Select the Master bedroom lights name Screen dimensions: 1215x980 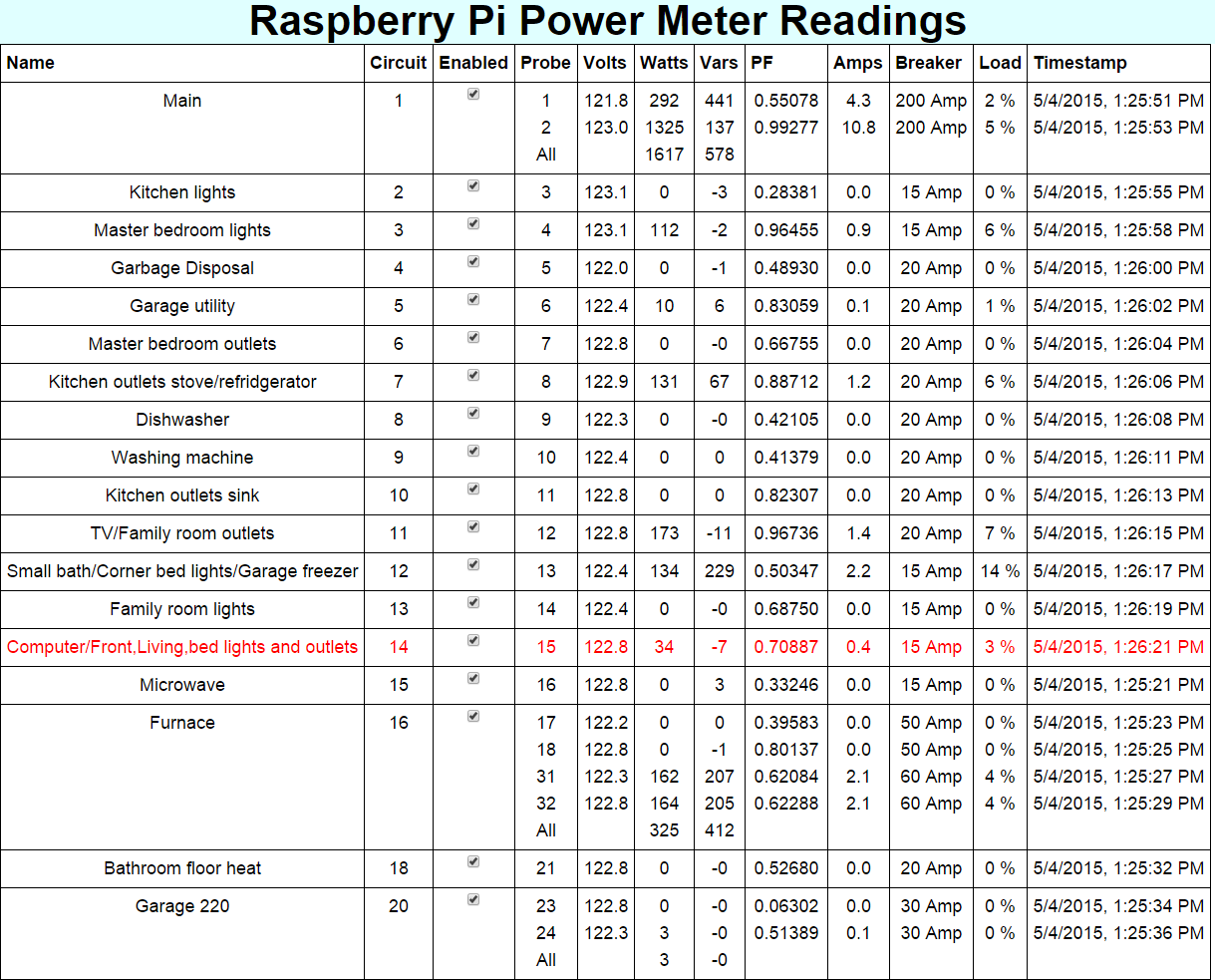[x=182, y=230]
